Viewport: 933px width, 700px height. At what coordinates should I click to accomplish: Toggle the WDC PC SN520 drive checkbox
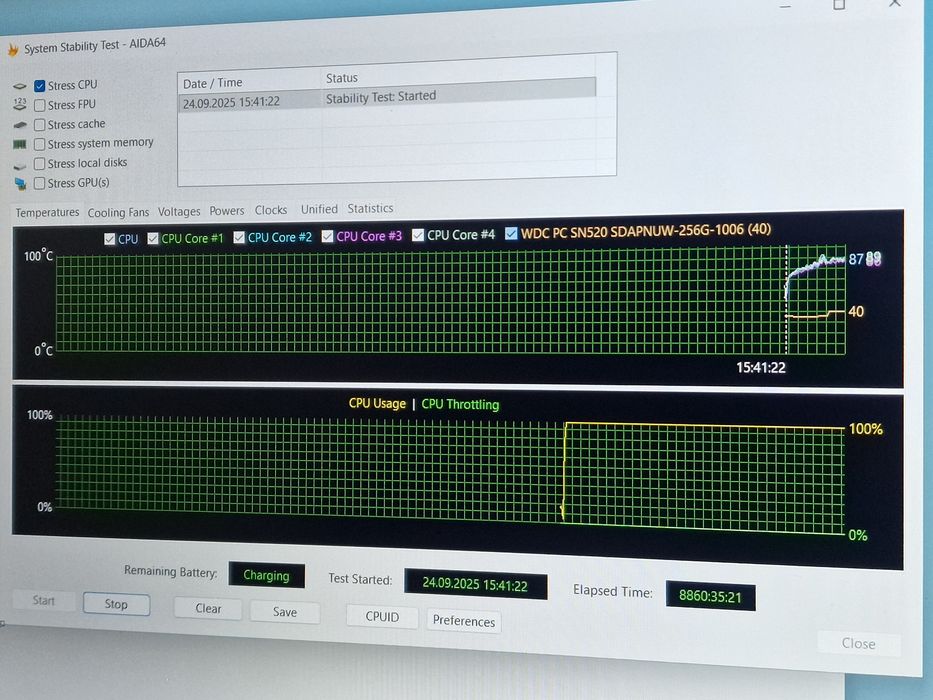click(x=511, y=233)
